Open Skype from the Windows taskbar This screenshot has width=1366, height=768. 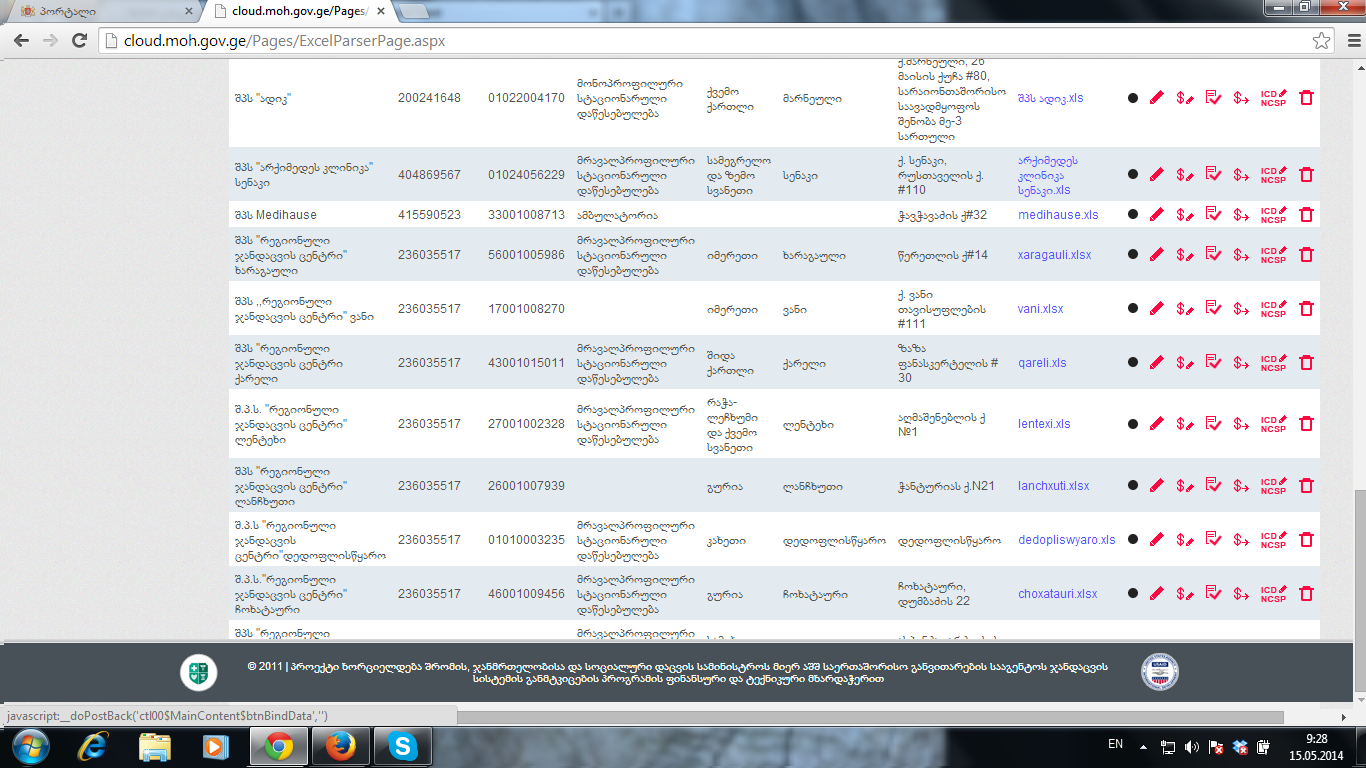pos(403,745)
